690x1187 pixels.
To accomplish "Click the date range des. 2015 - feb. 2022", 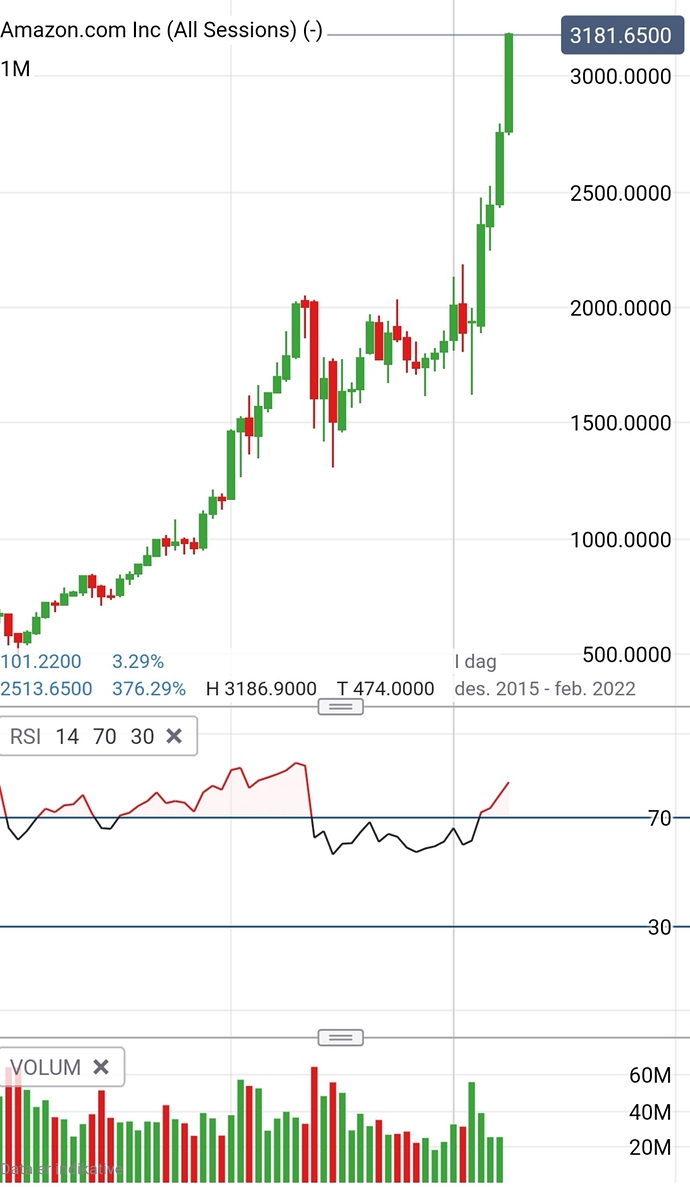I will 545,689.
